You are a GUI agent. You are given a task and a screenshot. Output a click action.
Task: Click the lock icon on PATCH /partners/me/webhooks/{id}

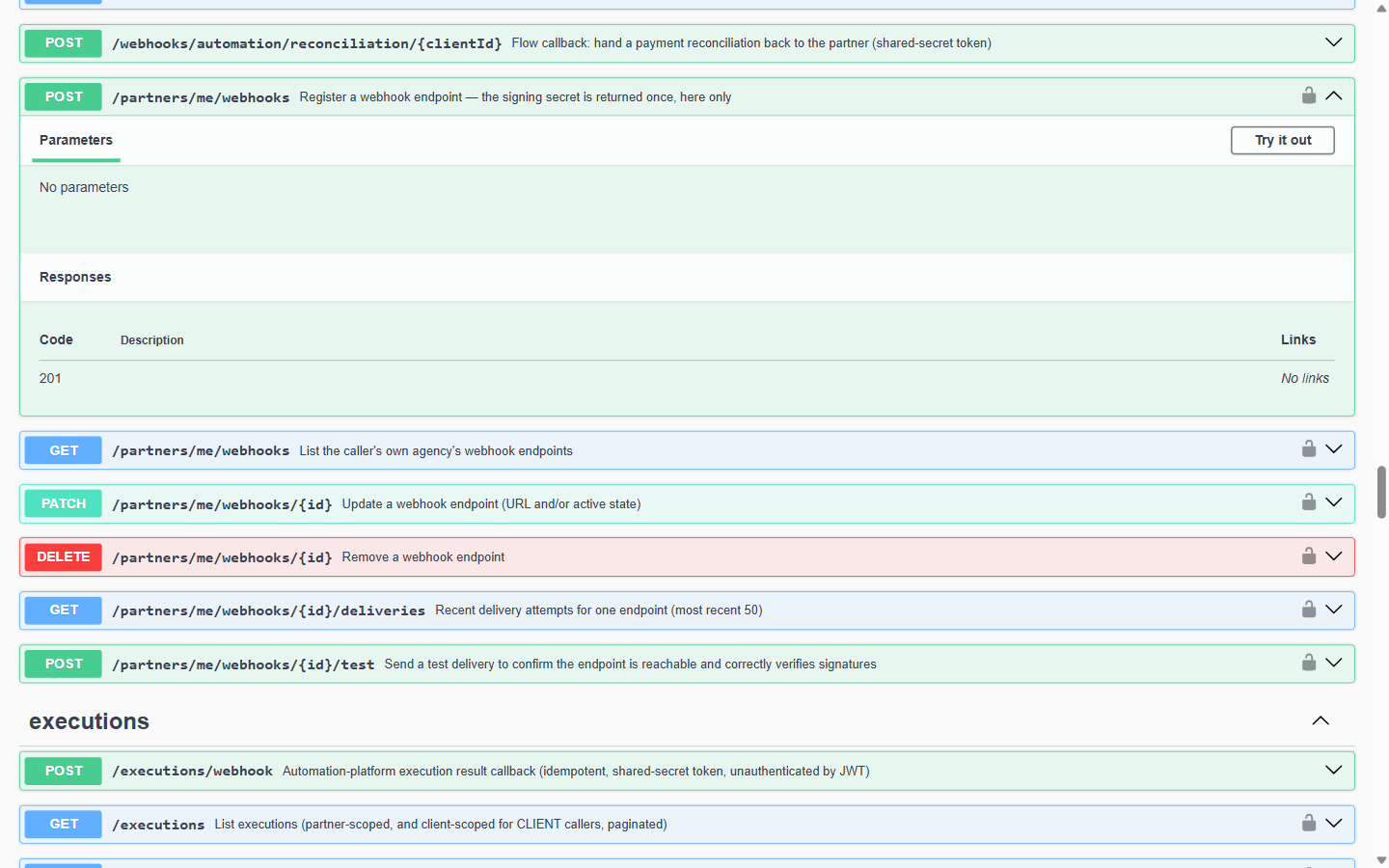coord(1309,502)
